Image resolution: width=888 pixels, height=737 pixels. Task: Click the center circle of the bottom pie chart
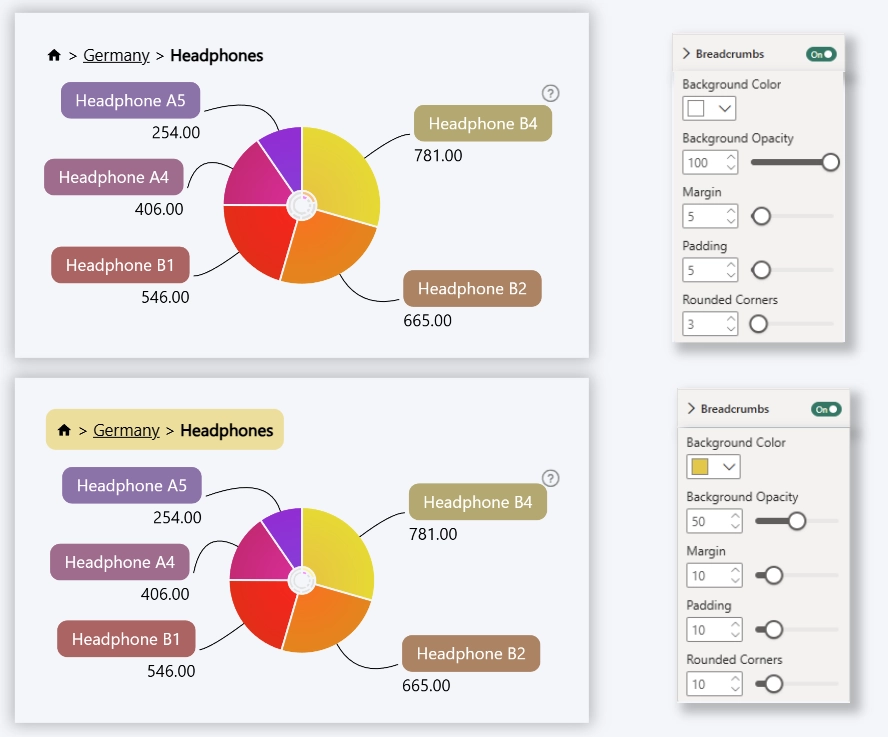(x=301, y=581)
